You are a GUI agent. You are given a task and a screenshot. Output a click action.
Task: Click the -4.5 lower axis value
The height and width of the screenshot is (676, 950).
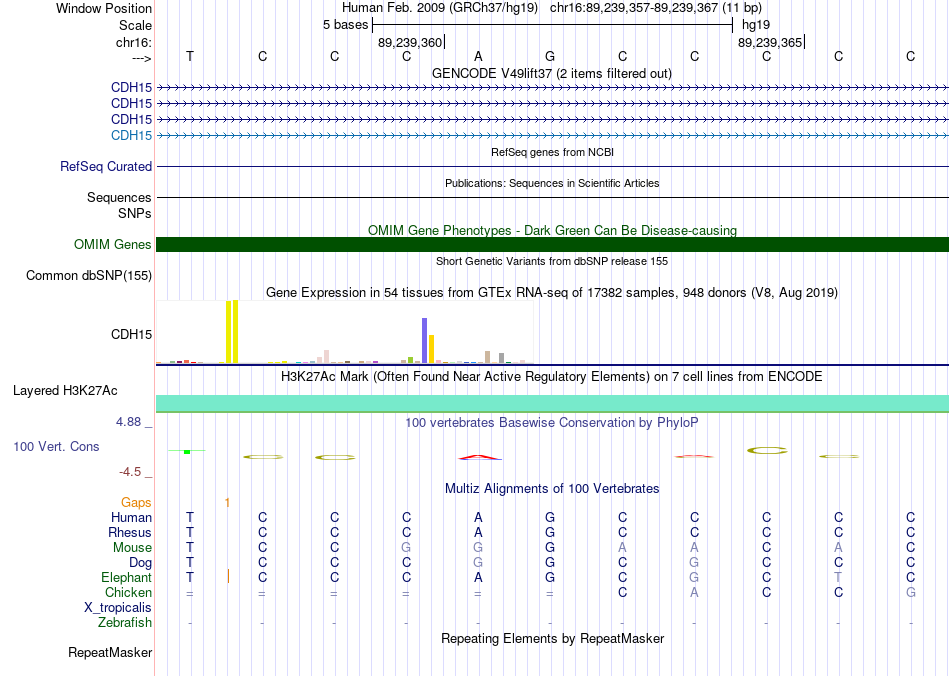(x=130, y=472)
